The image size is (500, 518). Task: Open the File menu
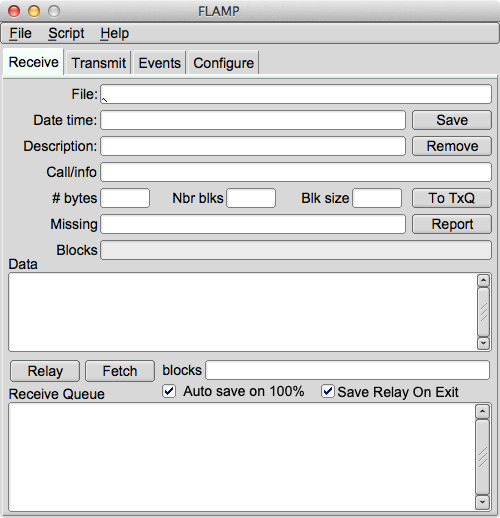click(20, 33)
